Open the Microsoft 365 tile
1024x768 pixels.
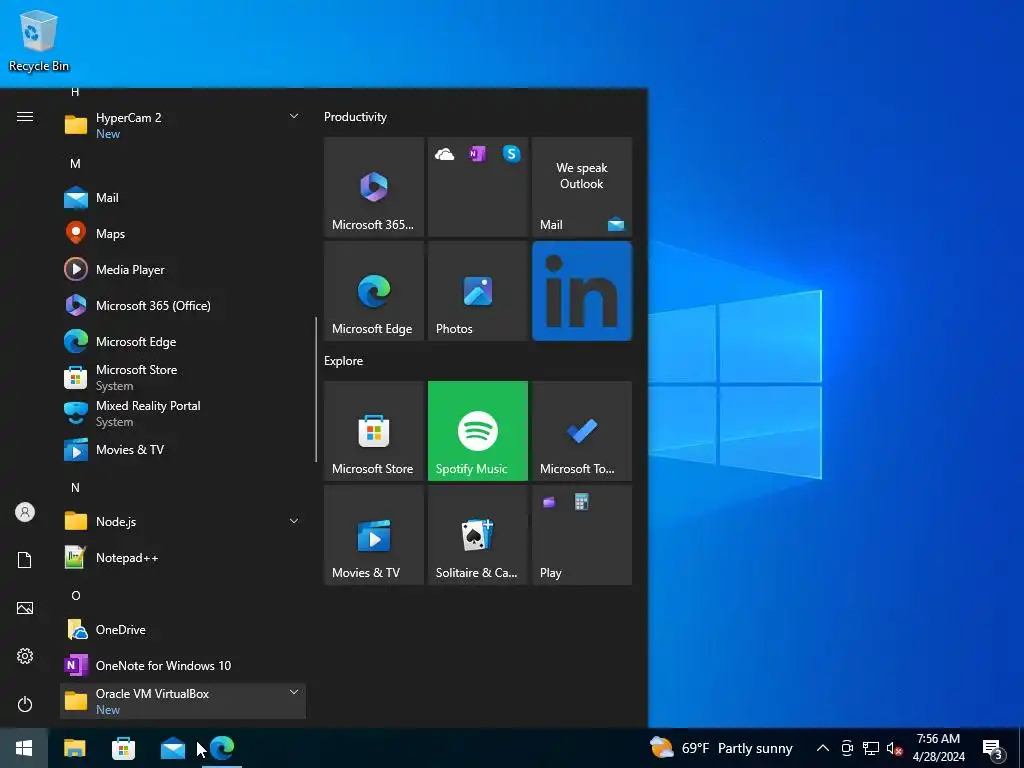(x=374, y=187)
